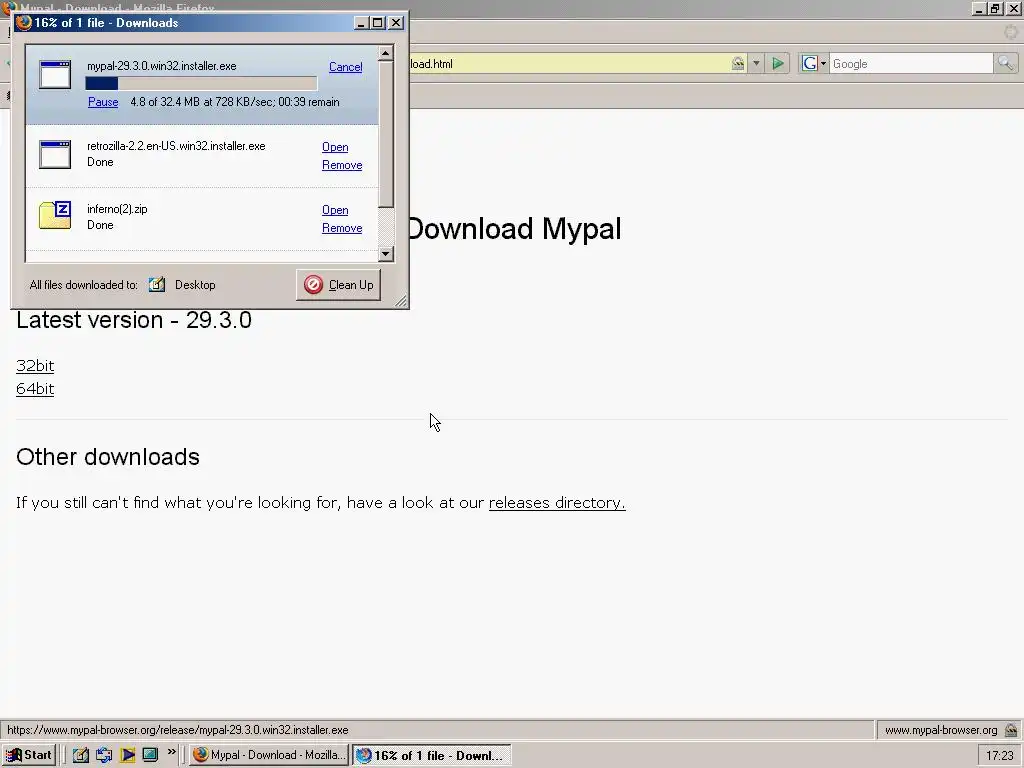The width and height of the screenshot is (1024, 768).
Task: Maximize the Downloads window
Action: pyautogui.click(x=378, y=23)
